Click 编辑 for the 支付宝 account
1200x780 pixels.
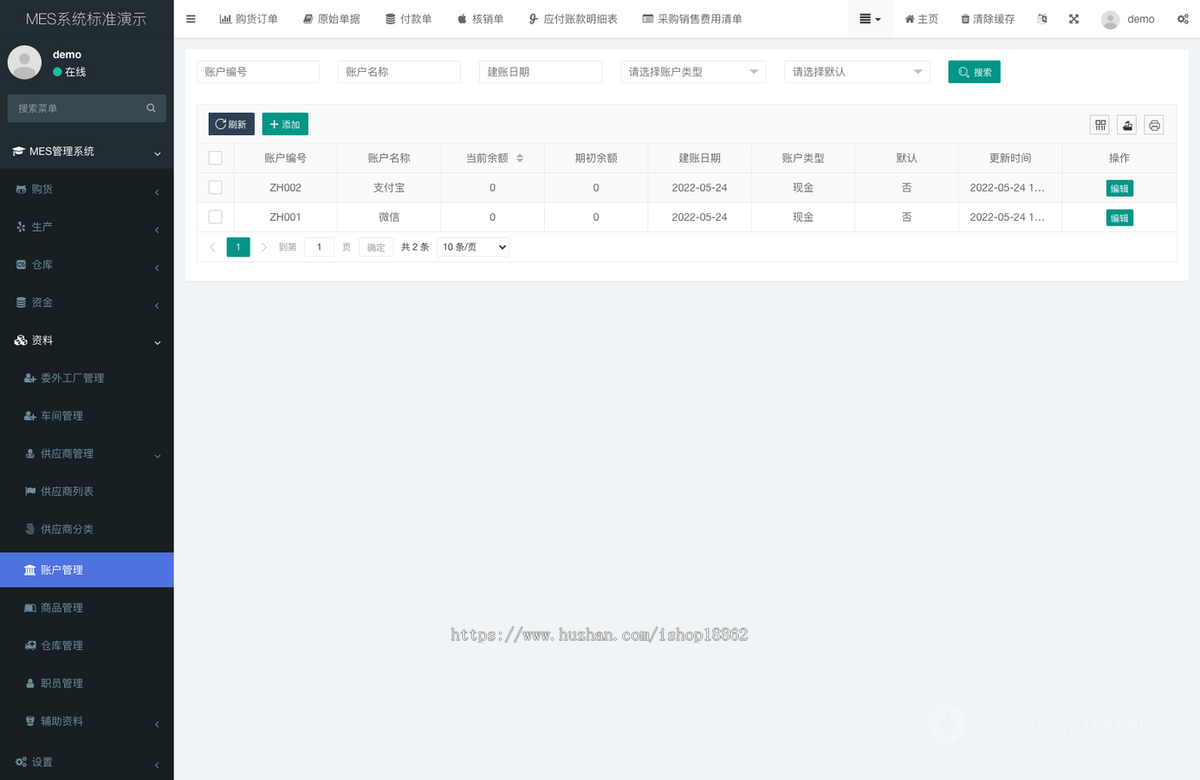(x=1119, y=187)
